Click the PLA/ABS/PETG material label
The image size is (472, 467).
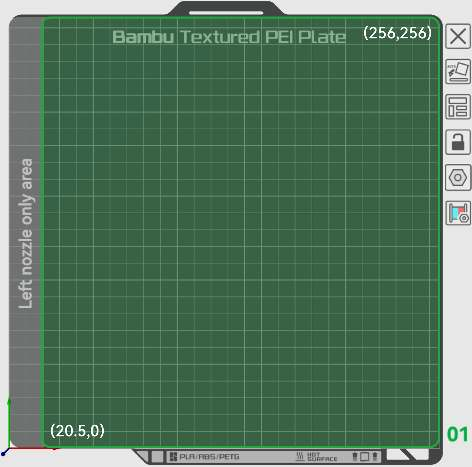click(x=209, y=457)
